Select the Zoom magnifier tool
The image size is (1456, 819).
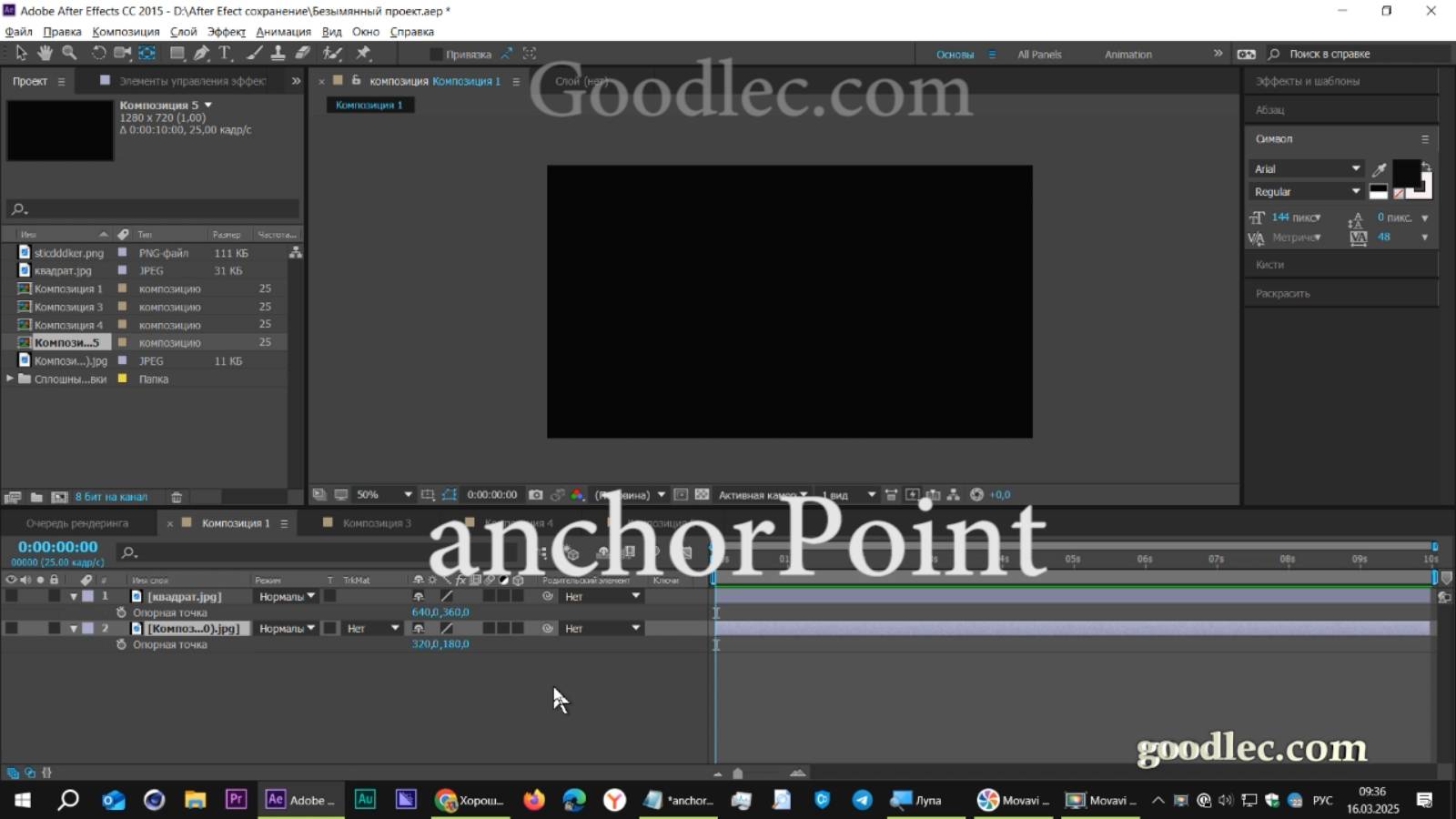69,54
